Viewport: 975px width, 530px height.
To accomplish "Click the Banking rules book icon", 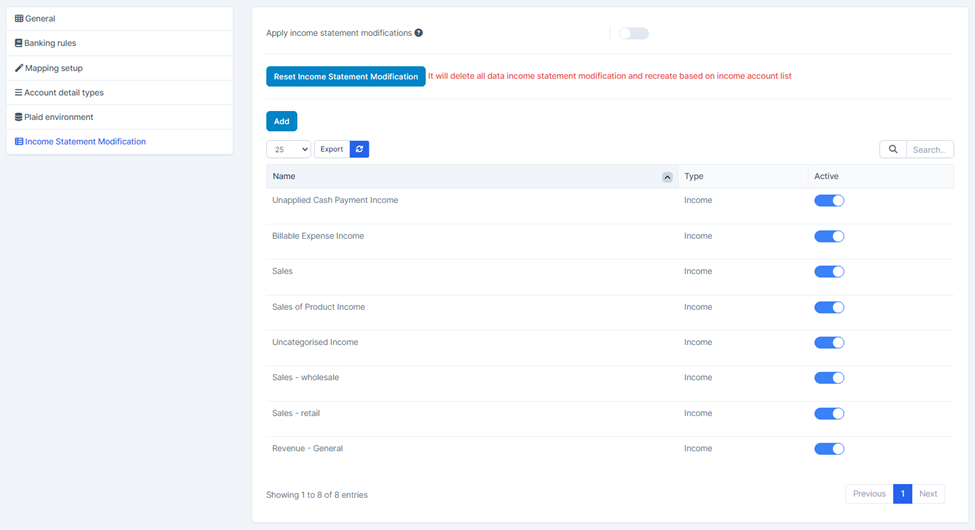I will point(19,43).
